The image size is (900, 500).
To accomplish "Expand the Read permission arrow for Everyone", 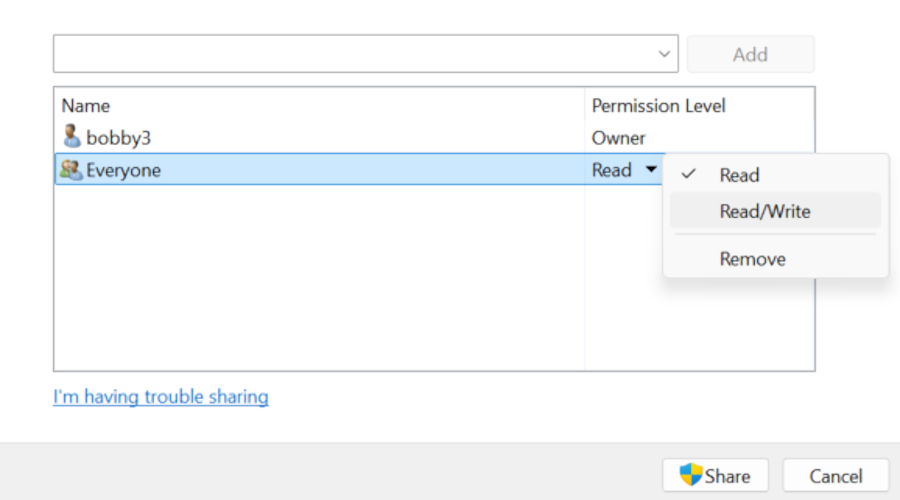I will pyautogui.click(x=651, y=169).
